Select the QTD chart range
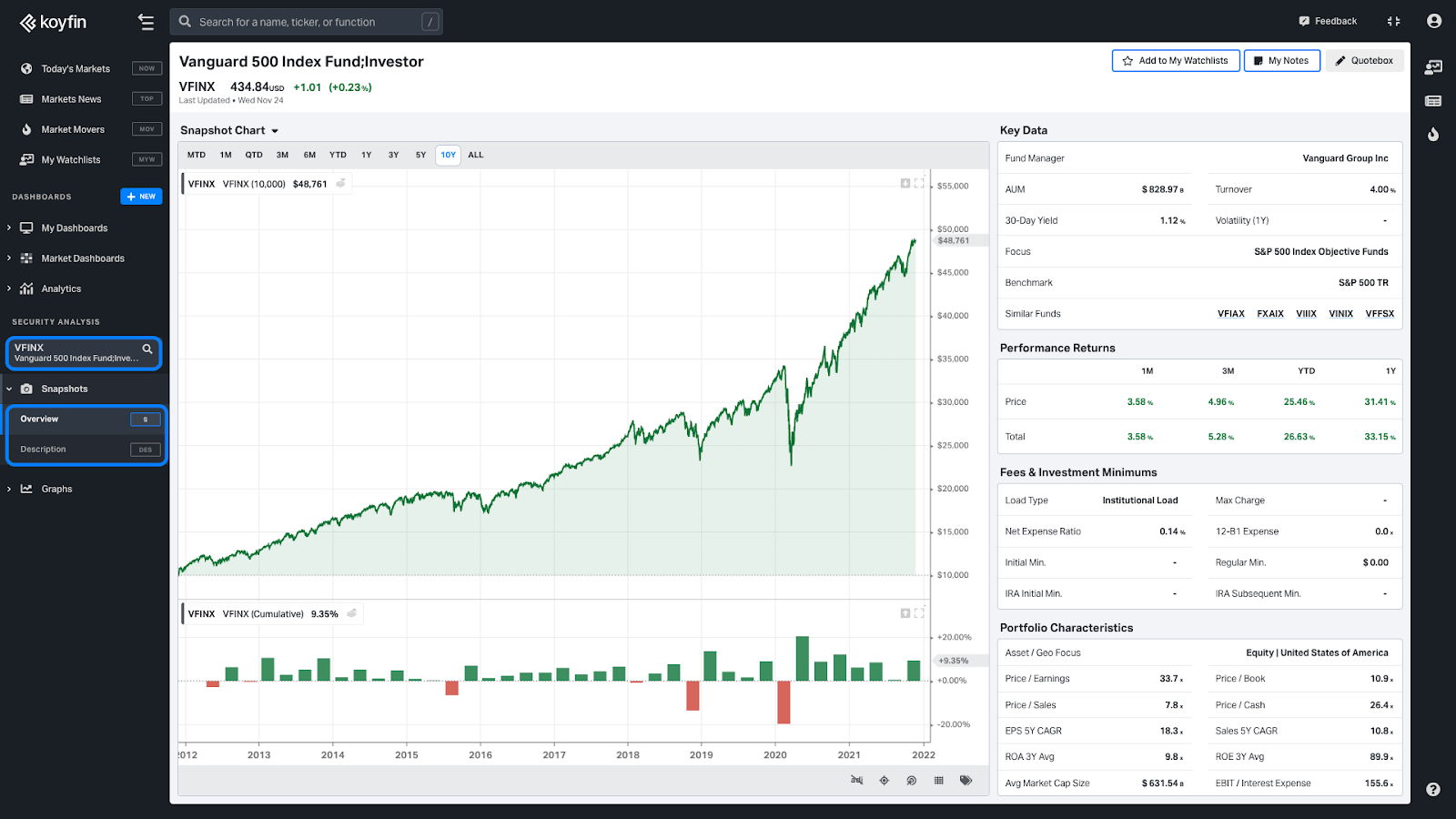1456x819 pixels. click(x=254, y=155)
